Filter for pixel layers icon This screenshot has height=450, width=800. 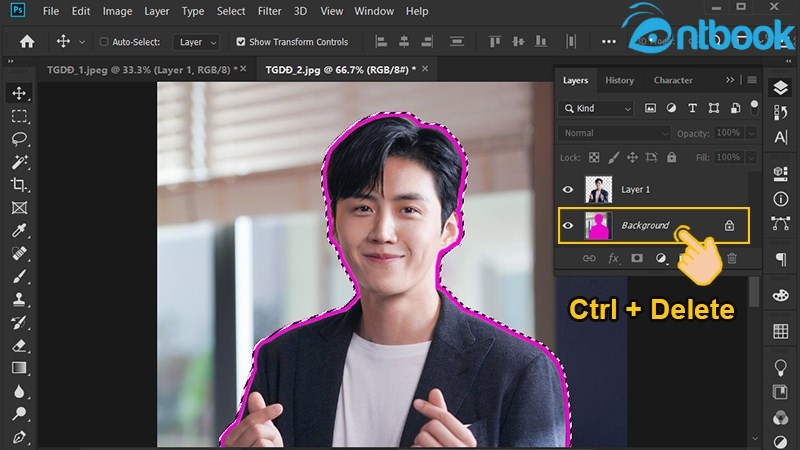pos(650,108)
